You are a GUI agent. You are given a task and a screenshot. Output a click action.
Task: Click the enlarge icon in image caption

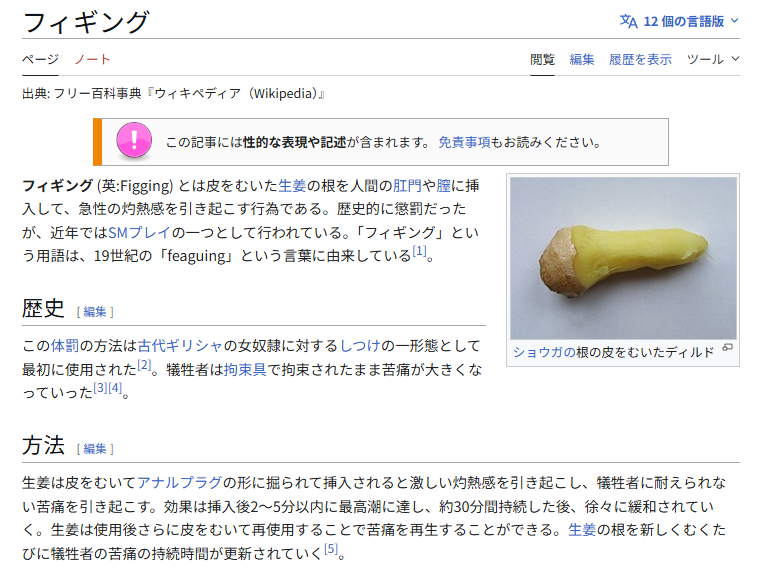pyautogui.click(x=727, y=348)
